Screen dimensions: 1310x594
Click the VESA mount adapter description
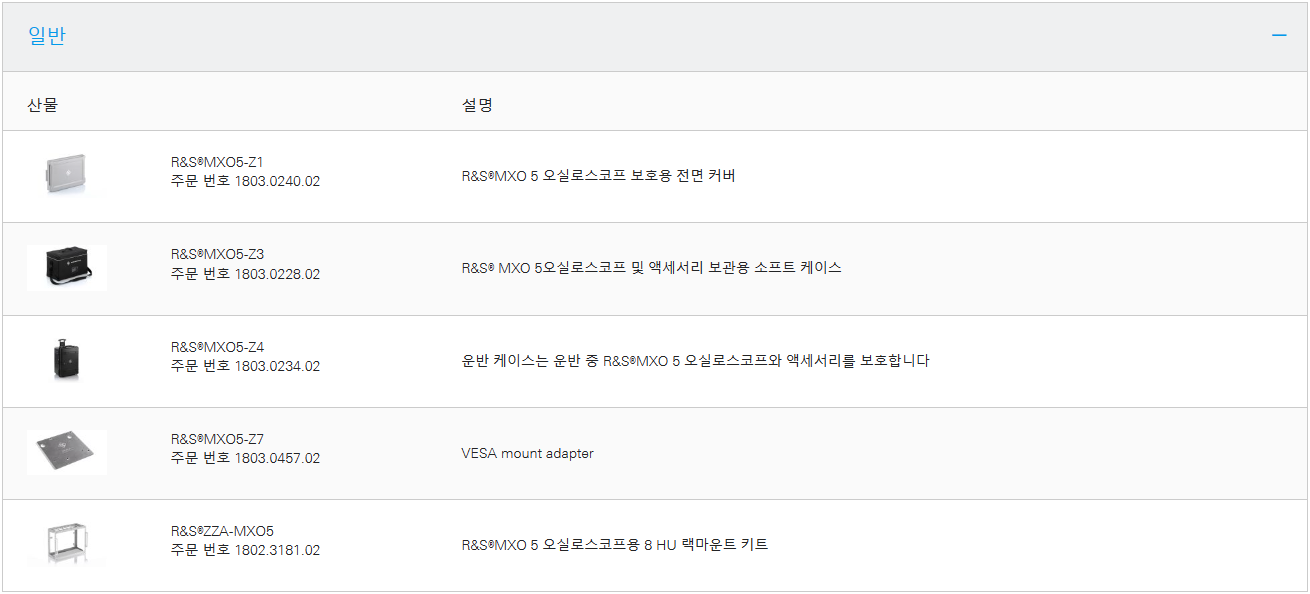coord(527,453)
